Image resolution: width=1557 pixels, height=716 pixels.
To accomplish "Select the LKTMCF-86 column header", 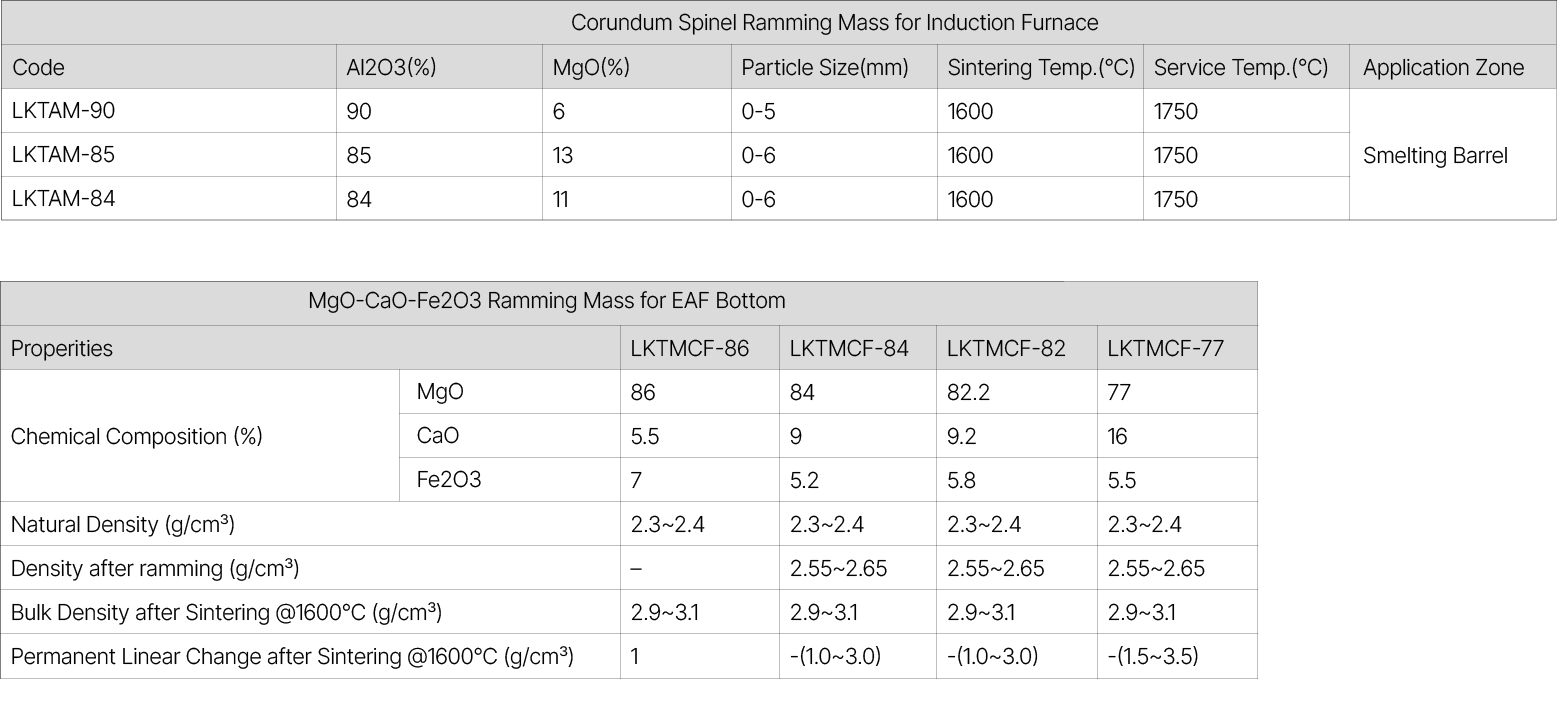I will click(x=689, y=349).
